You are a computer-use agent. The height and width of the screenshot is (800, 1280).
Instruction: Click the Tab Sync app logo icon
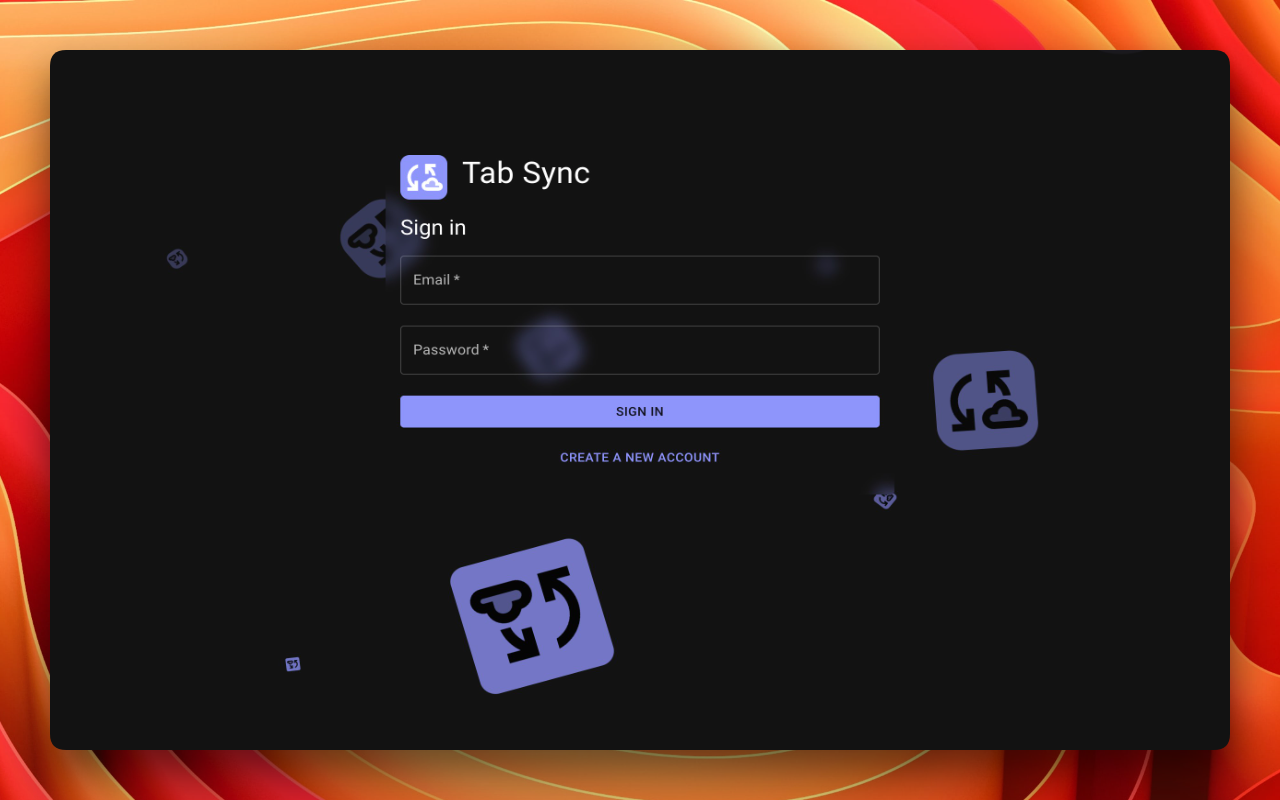[423, 177]
